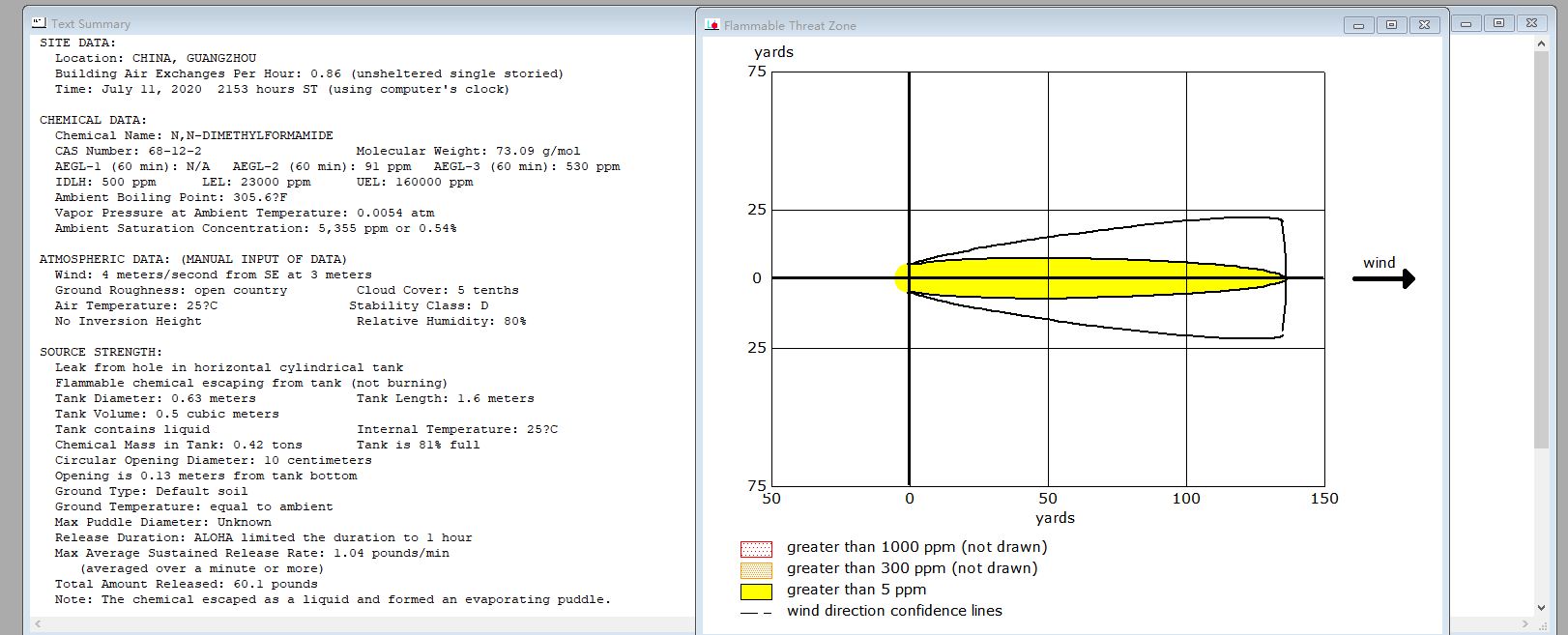Click the 'Max Average Sustained Release Rate' line
The height and width of the screenshot is (635, 1568).
(x=252, y=553)
